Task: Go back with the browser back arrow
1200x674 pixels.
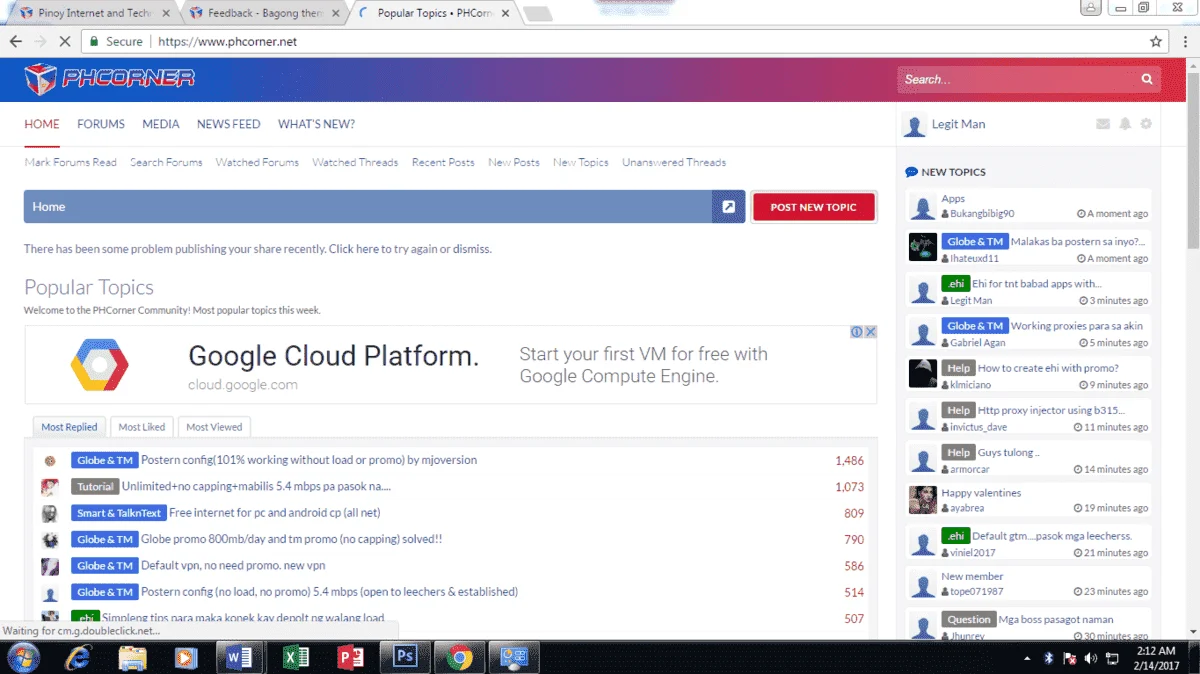Action: (x=16, y=42)
